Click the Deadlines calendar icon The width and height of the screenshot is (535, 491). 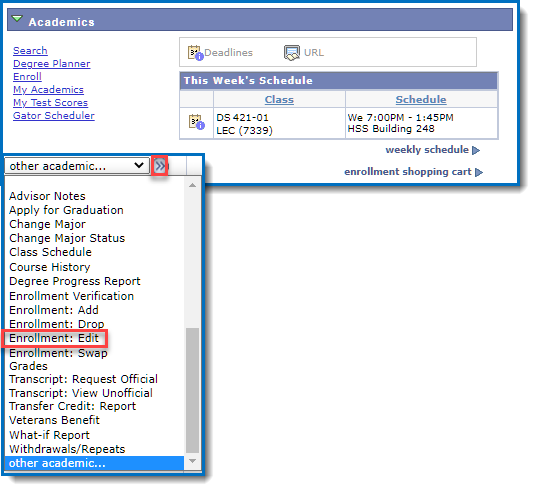(196, 53)
